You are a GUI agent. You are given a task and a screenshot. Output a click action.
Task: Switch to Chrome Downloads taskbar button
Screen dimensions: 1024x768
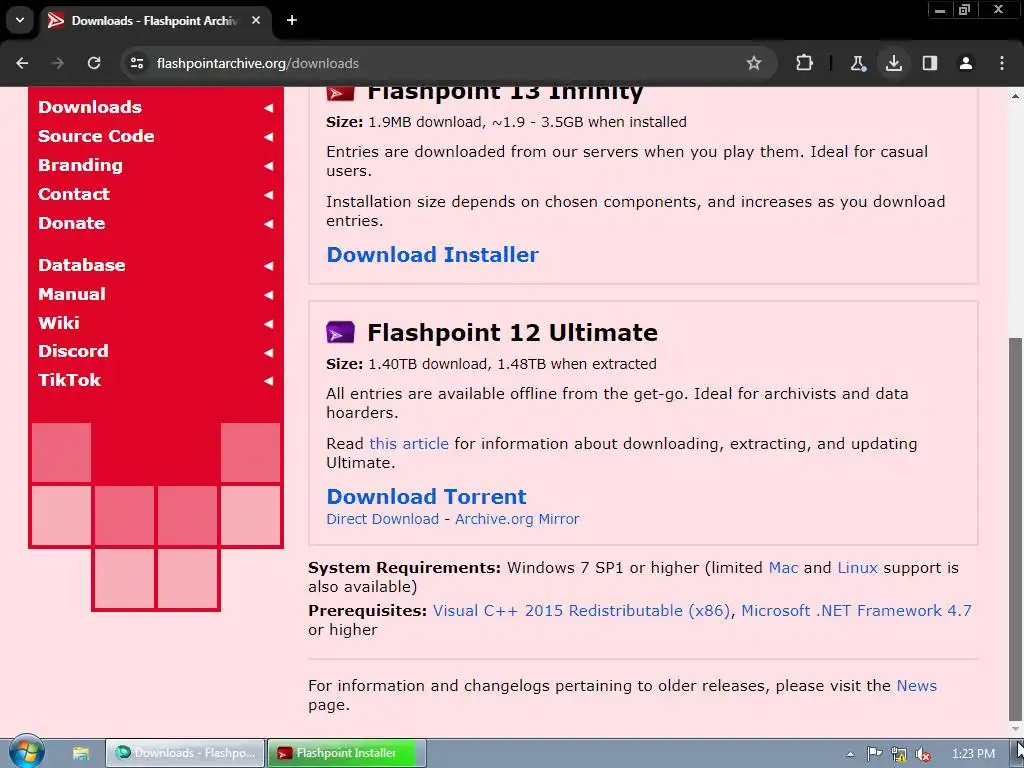point(185,753)
